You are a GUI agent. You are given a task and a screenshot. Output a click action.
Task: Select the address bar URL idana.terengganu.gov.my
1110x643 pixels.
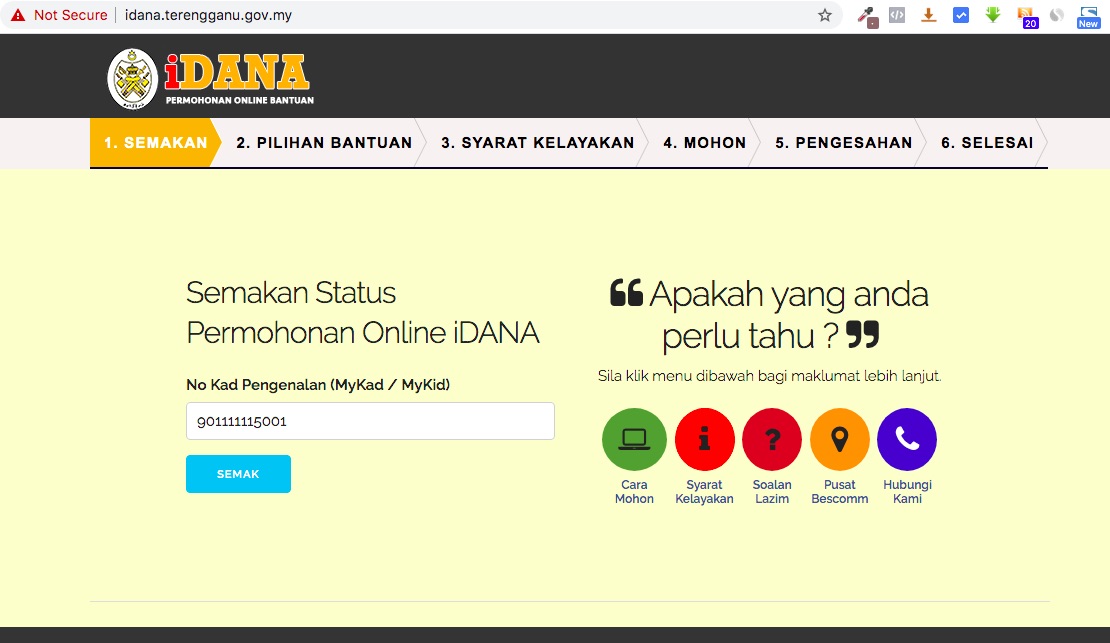[208, 15]
